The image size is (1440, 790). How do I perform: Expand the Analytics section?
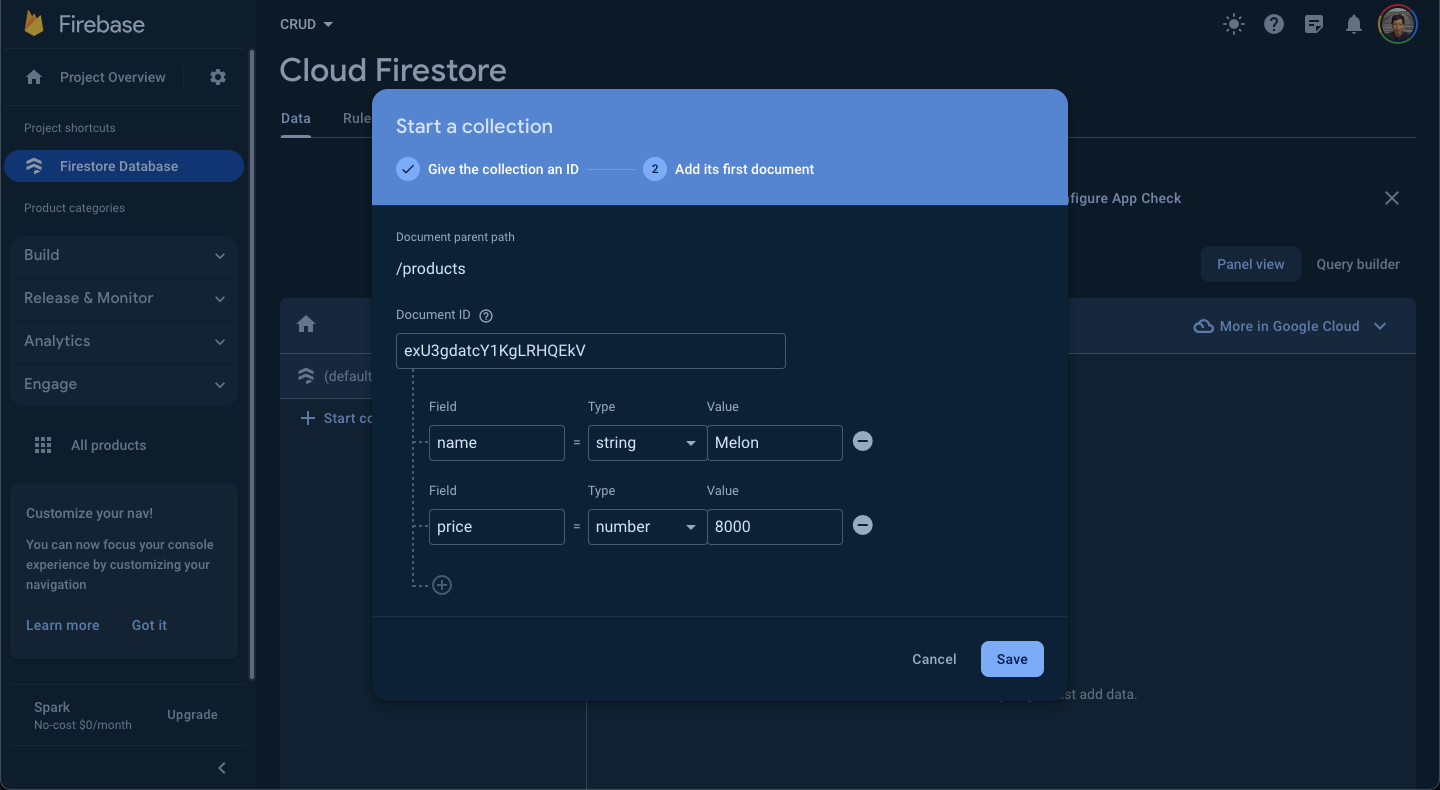[x=124, y=341]
